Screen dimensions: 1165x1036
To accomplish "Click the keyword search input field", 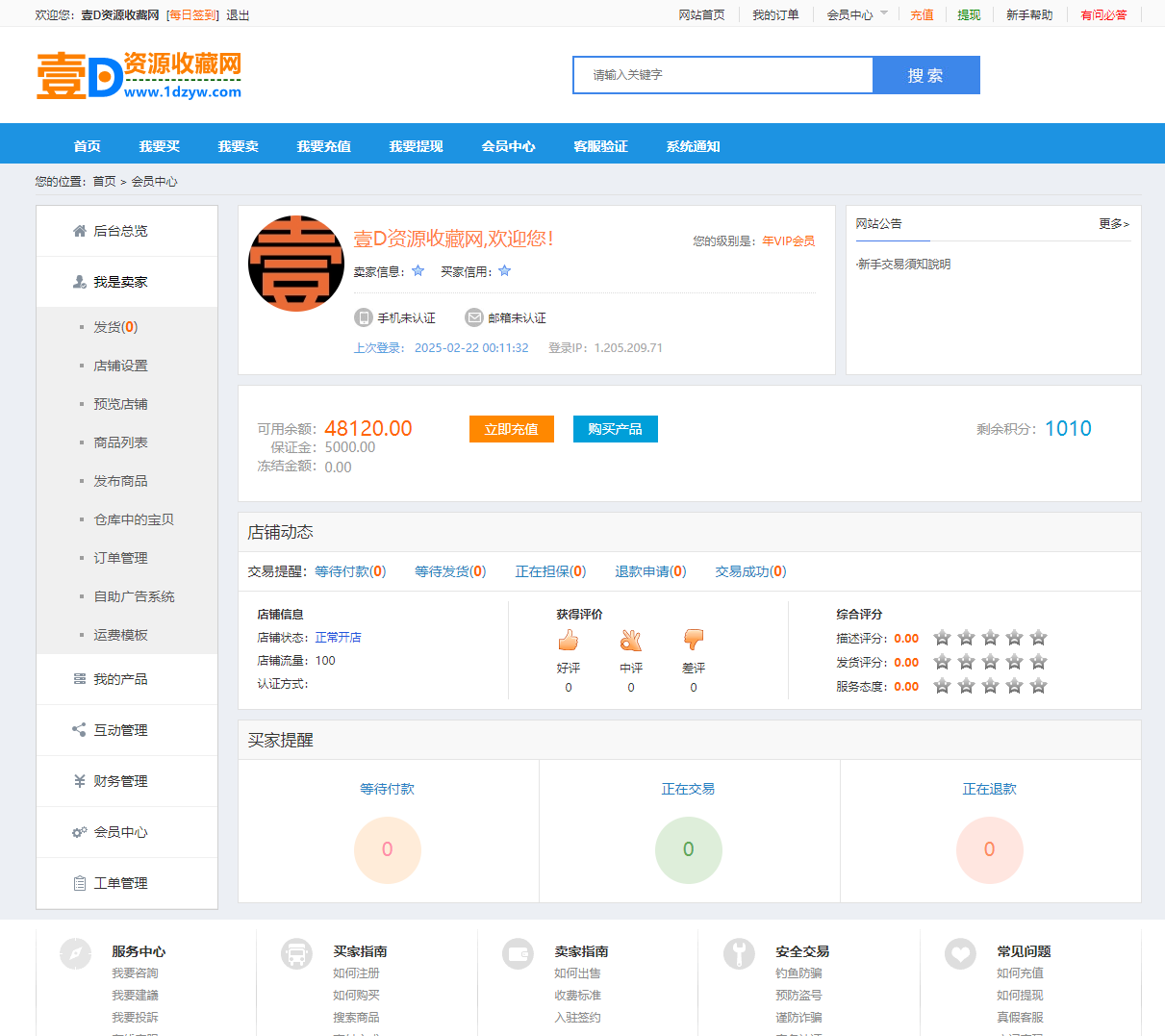I will (x=722, y=74).
